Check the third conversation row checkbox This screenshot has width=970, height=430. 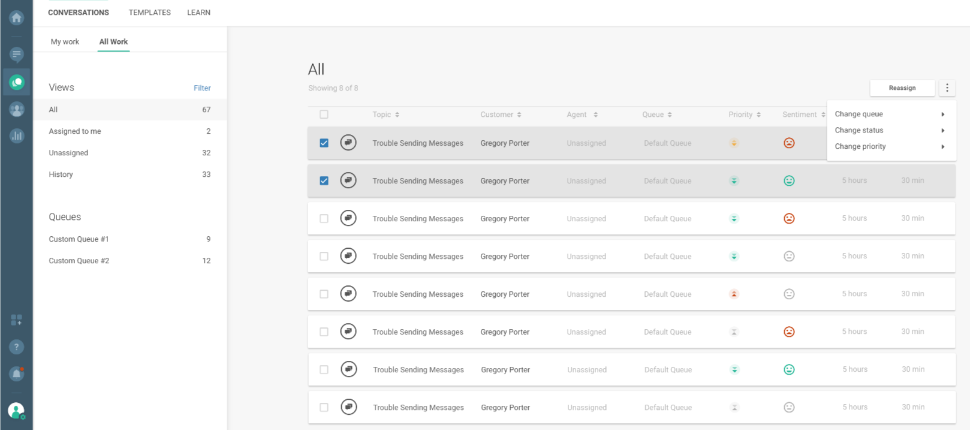pos(324,218)
